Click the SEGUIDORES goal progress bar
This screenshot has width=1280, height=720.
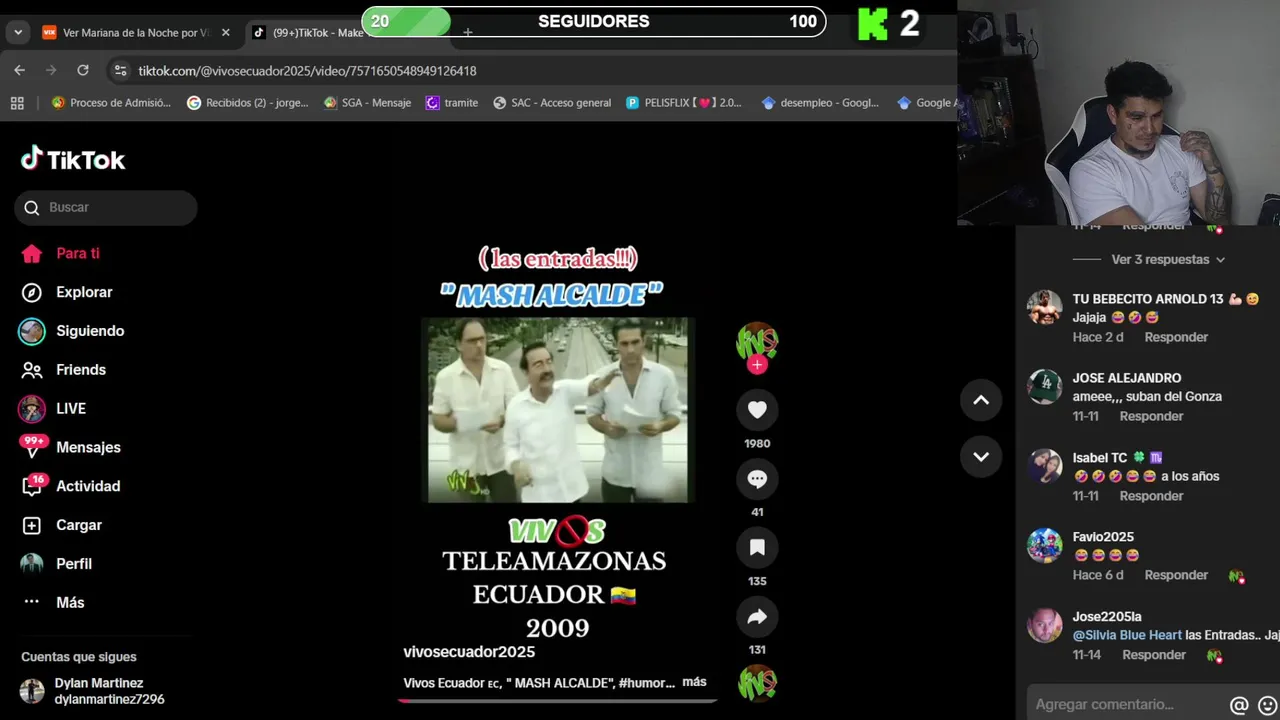tap(594, 21)
